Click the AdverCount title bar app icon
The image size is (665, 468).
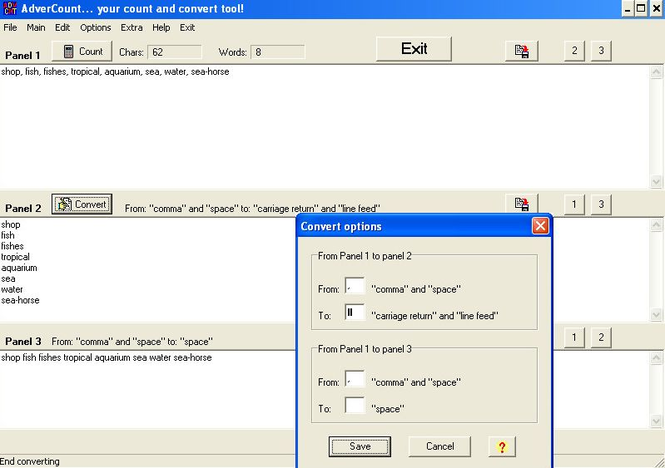[10, 8]
